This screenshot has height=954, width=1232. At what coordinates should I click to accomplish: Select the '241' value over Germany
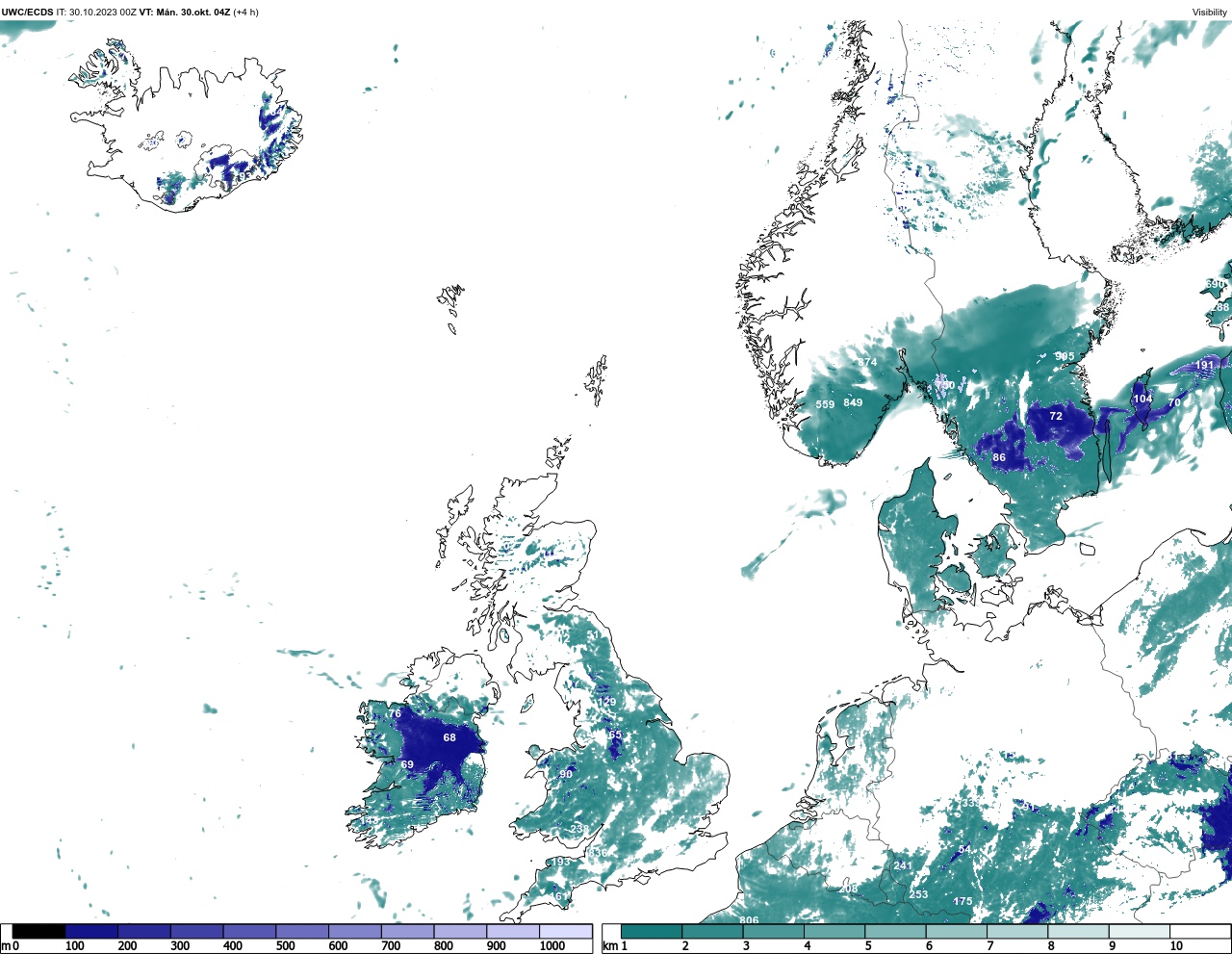pos(903,865)
